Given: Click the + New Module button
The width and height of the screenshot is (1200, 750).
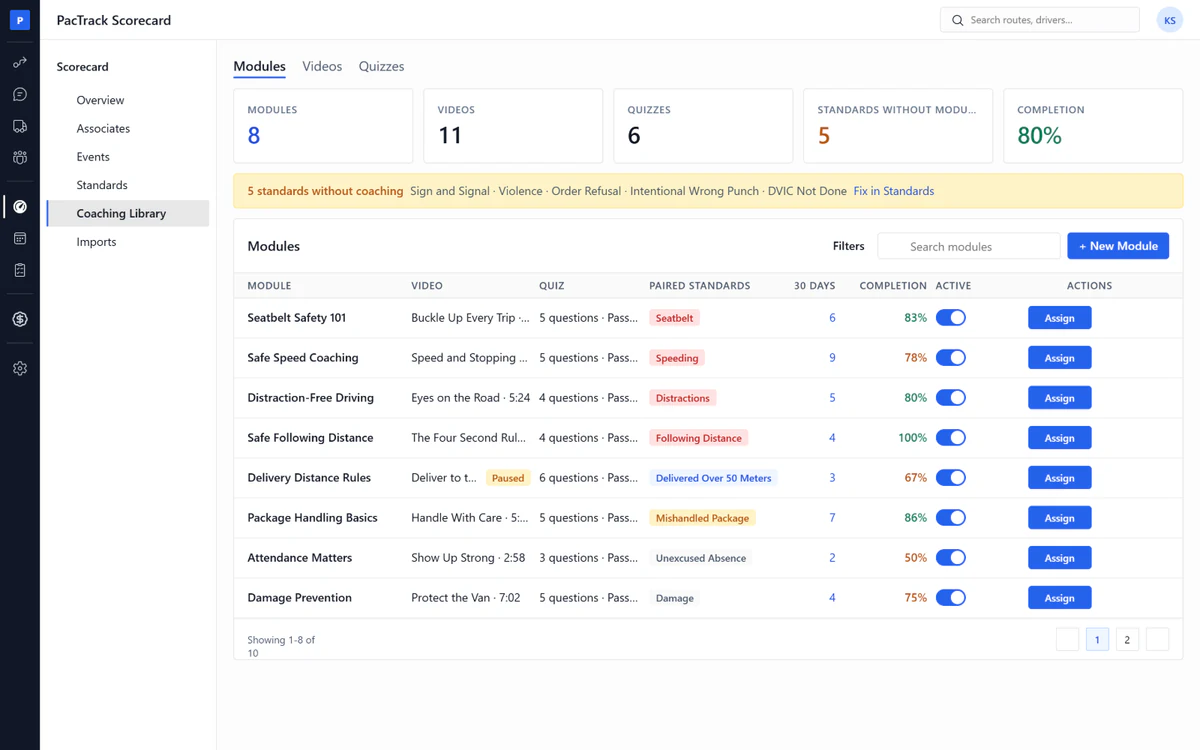Looking at the screenshot, I should pyautogui.click(x=1118, y=246).
